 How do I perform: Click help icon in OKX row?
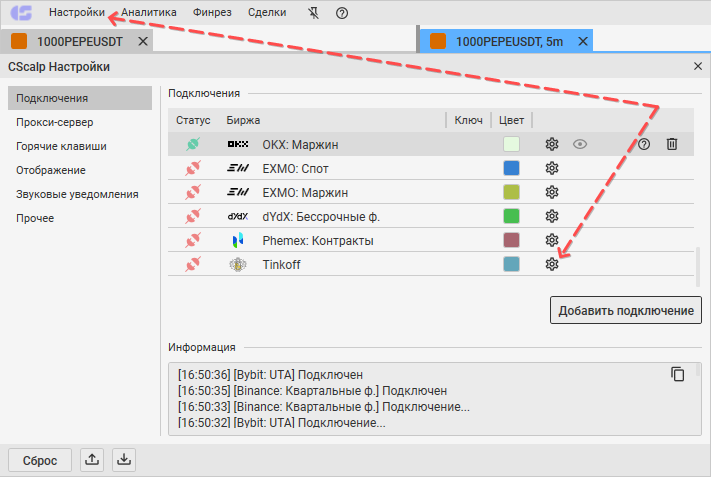click(x=644, y=144)
